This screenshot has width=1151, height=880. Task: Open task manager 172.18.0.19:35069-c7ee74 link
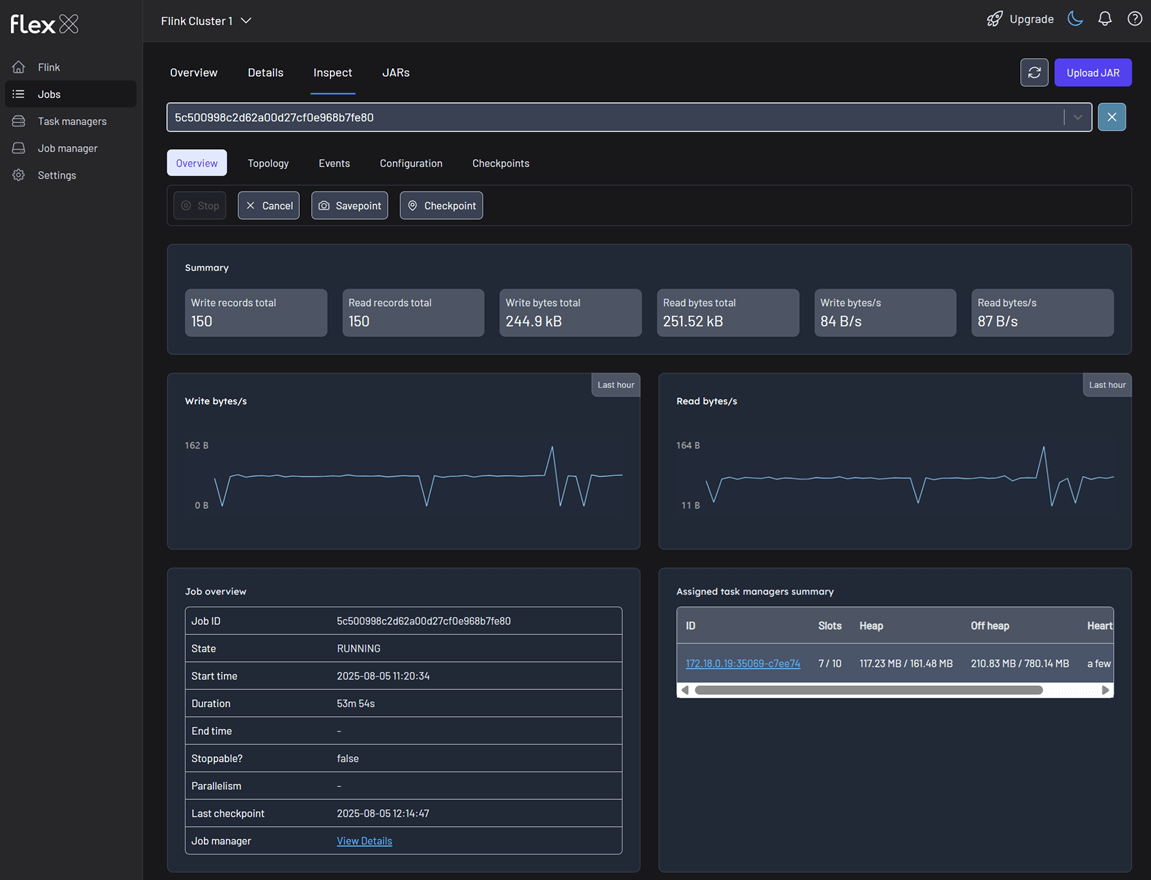[743, 663]
